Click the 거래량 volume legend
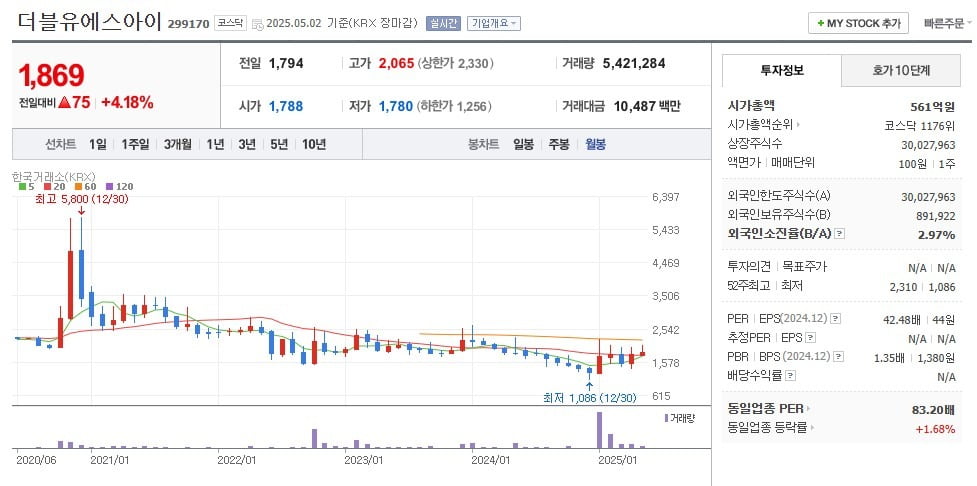Viewport: 977px width, 486px height. (679, 418)
